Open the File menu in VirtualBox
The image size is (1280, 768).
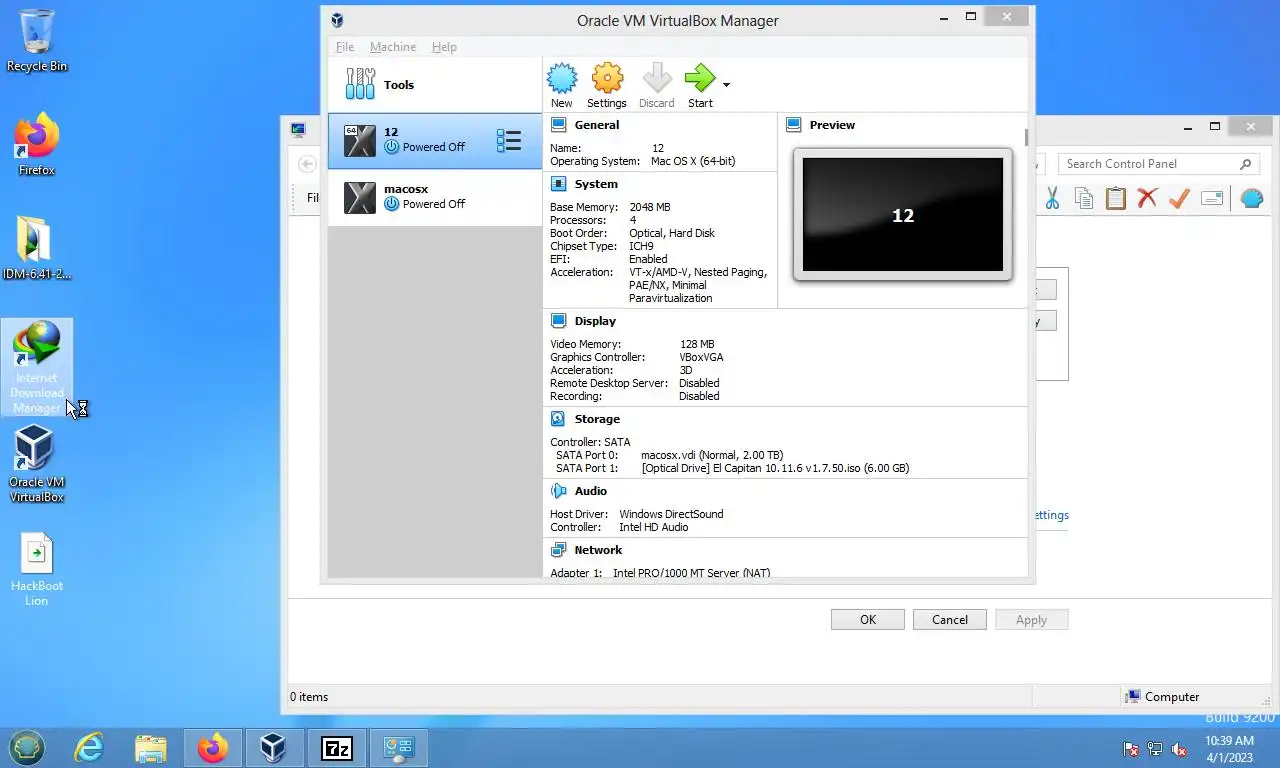345,47
